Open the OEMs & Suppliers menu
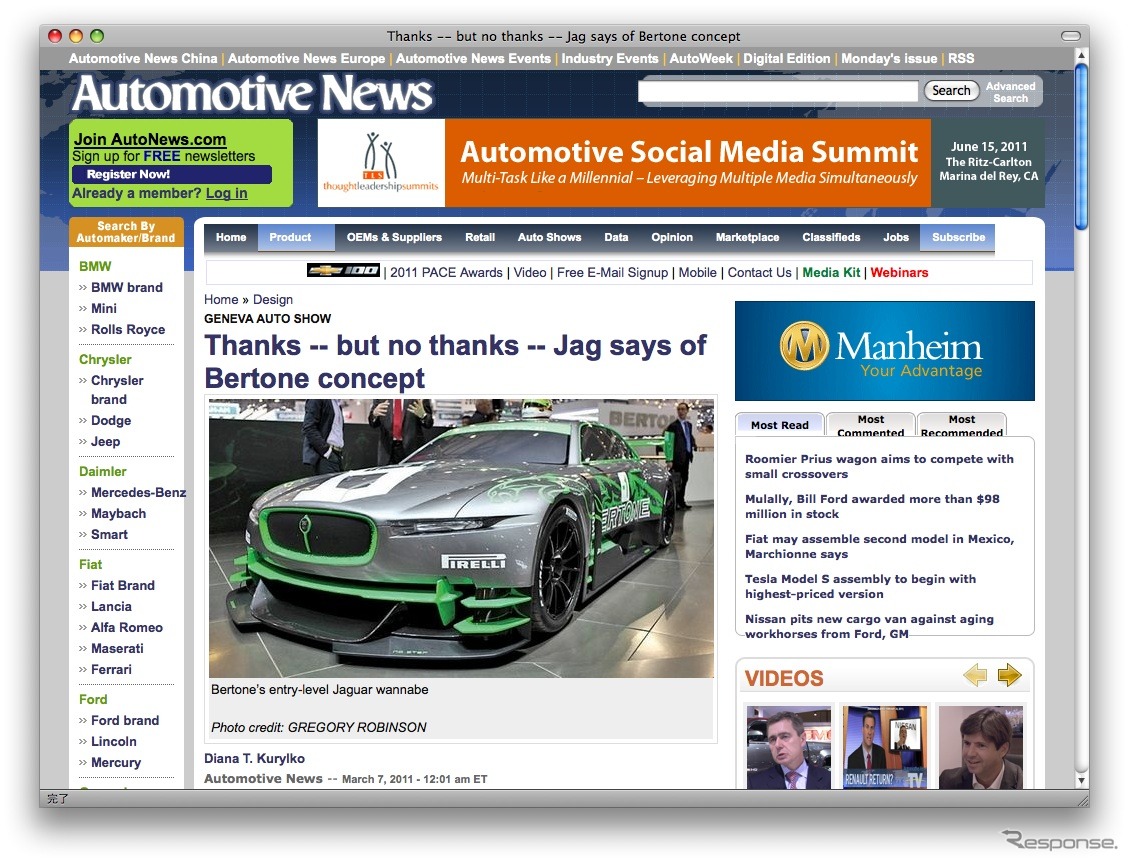Viewport: 1129px width, 862px height. tap(394, 238)
